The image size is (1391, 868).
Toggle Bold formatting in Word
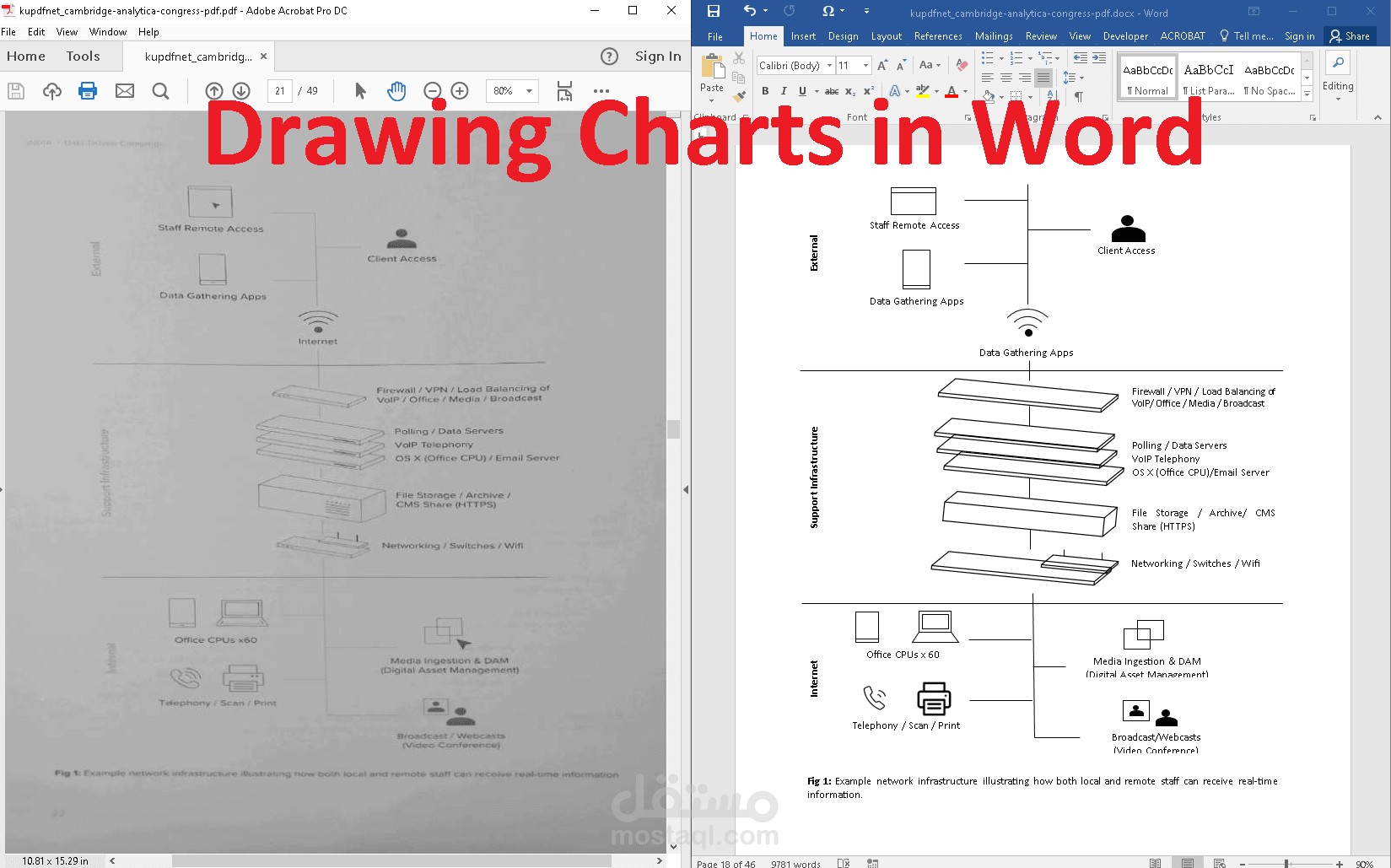pyautogui.click(x=765, y=91)
